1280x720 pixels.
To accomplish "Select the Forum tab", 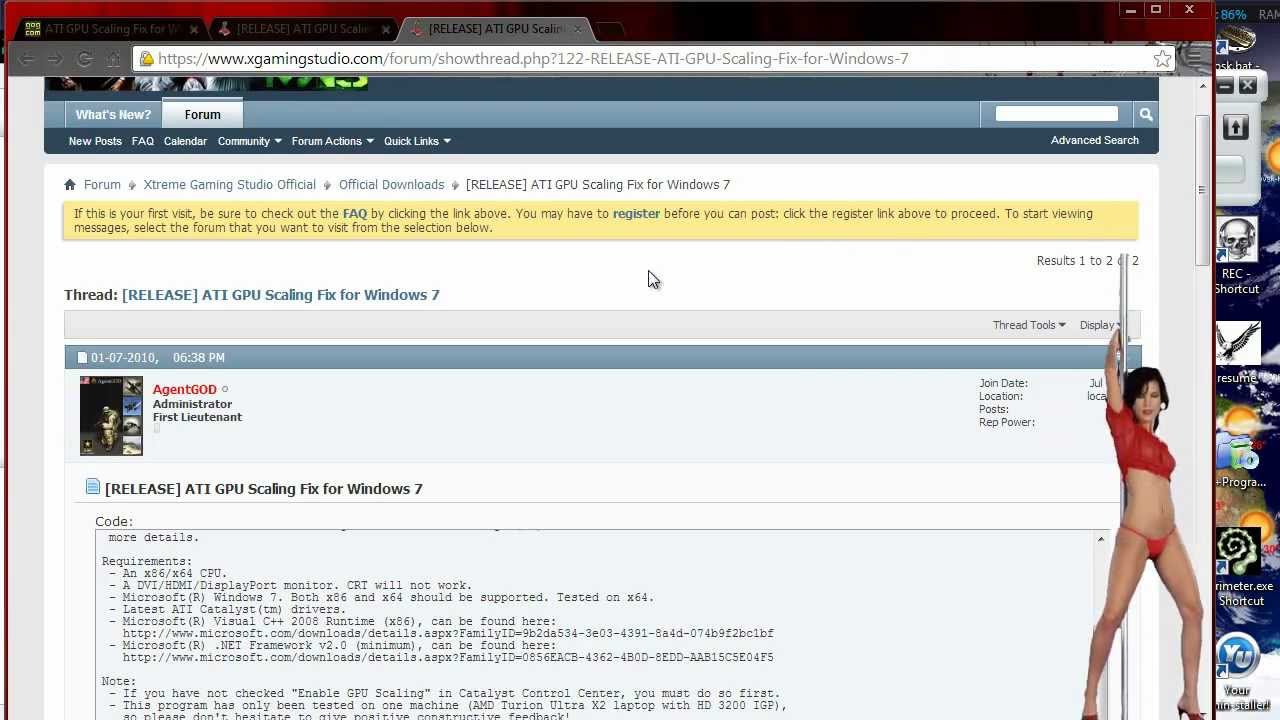I will 202,114.
